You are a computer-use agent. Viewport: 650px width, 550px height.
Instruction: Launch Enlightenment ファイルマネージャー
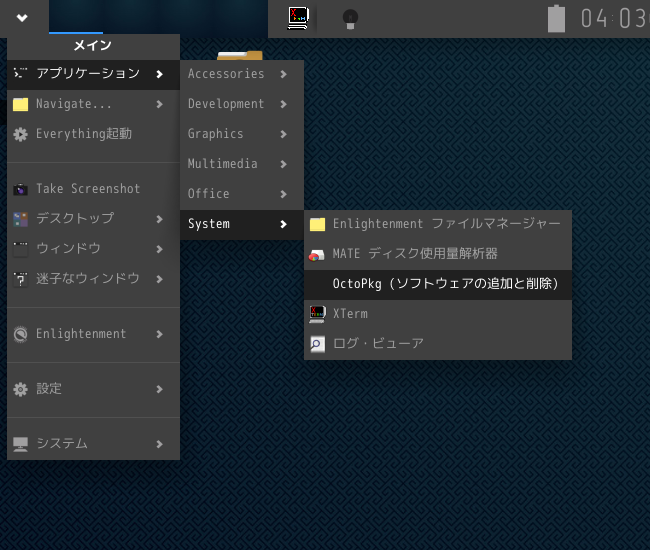click(x=438, y=224)
